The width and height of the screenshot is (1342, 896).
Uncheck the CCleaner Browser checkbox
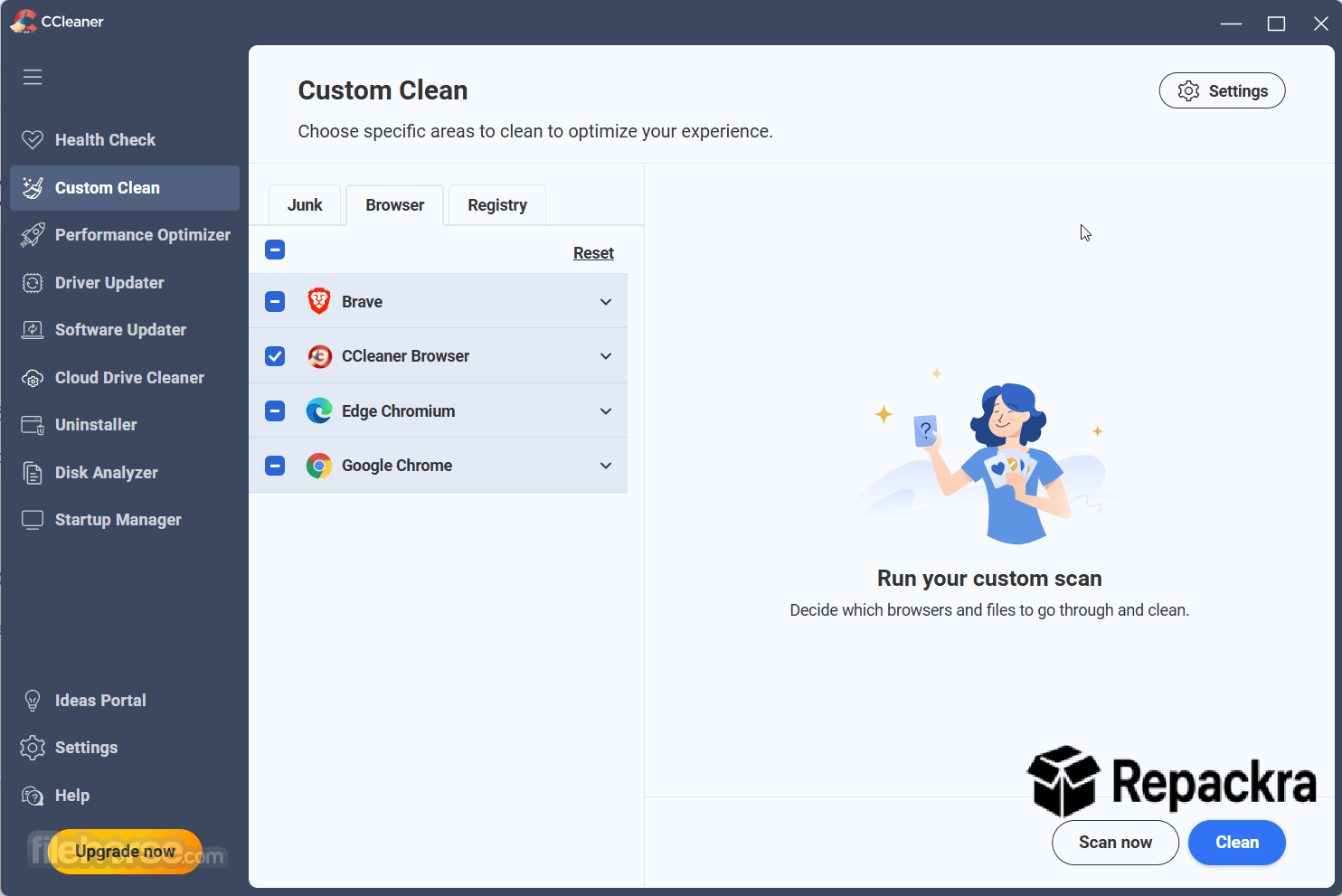point(275,356)
